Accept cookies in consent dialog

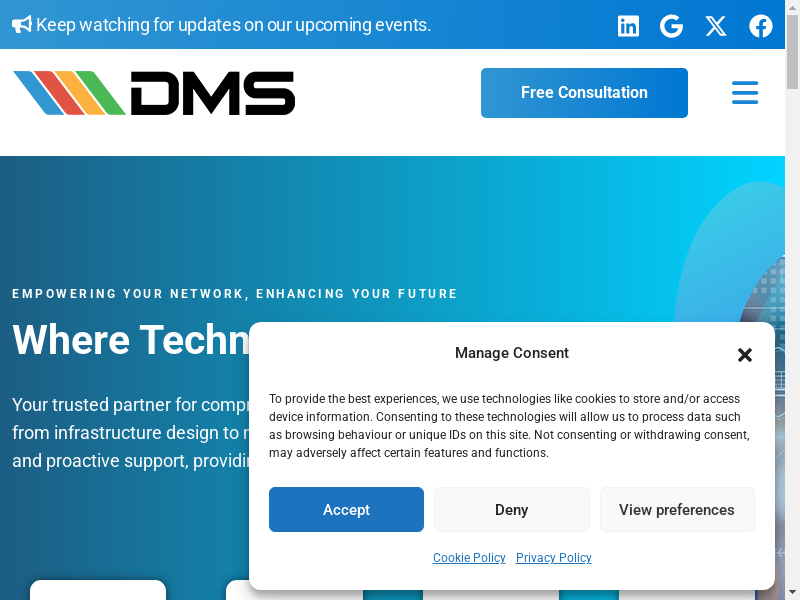[346, 510]
